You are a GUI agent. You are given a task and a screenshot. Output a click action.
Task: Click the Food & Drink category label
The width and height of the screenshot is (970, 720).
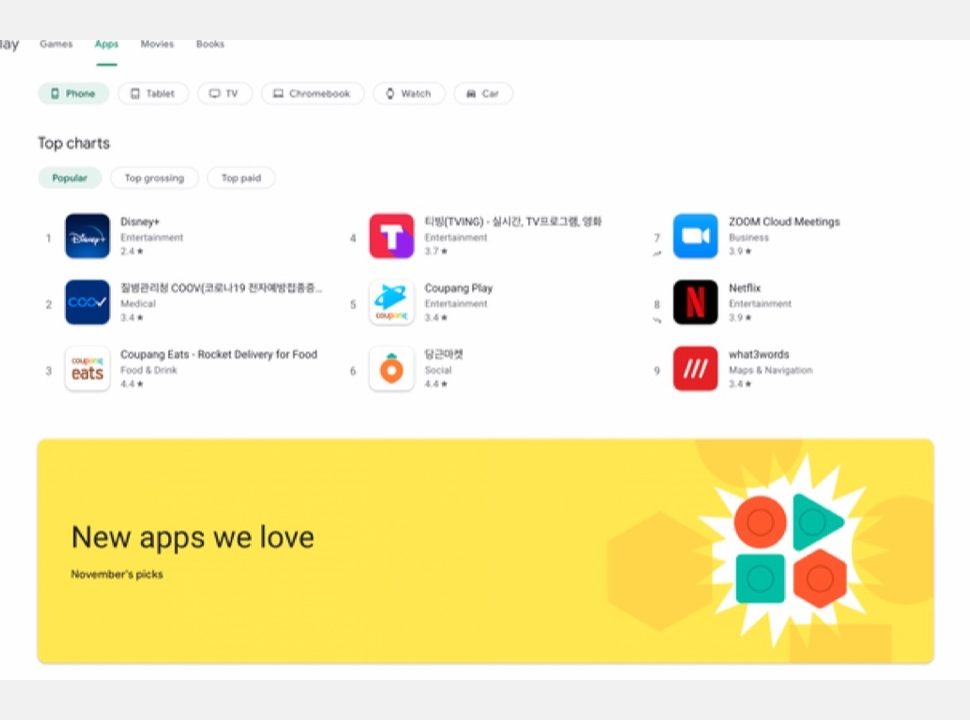pyautogui.click(x=148, y=370)
